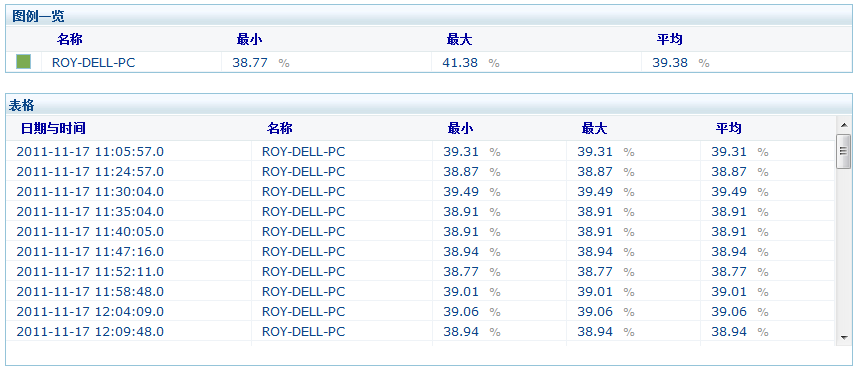Select the 2011-11-17 12:09:48.0 row
857x371 pixels.
421,332
